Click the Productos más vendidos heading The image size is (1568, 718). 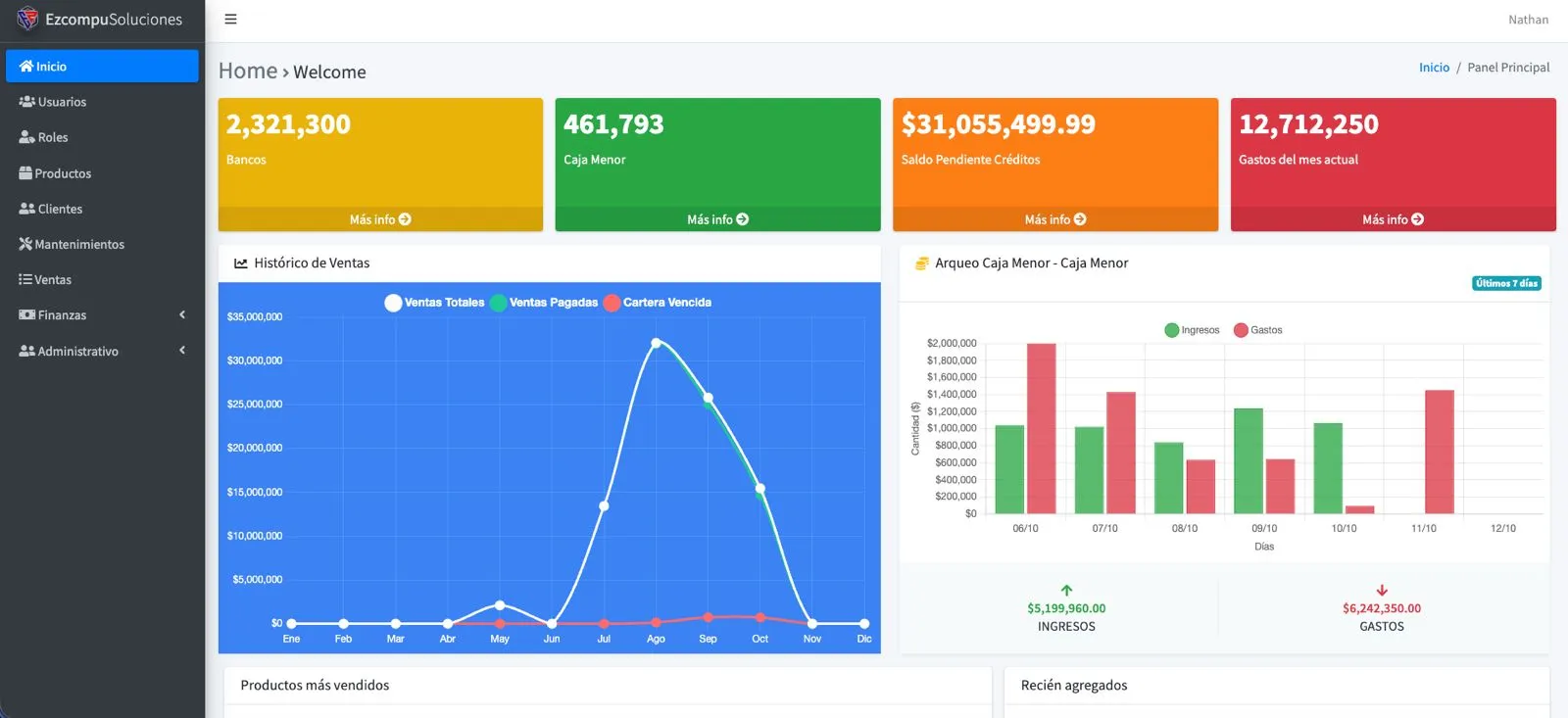coord(315,686)
